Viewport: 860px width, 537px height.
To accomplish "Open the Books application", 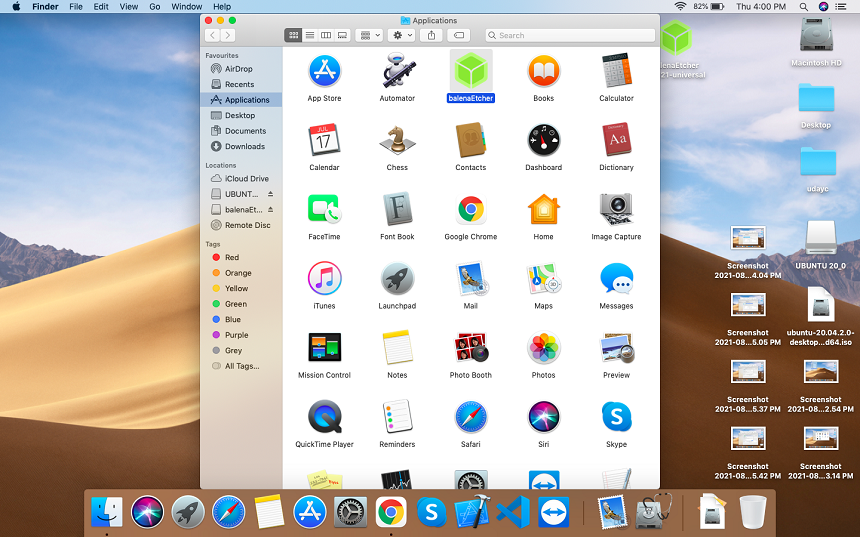I will point(544,71).
